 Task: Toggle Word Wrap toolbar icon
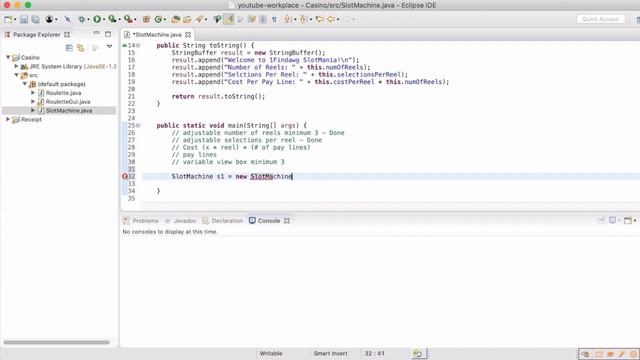click(x=252, y=19)
